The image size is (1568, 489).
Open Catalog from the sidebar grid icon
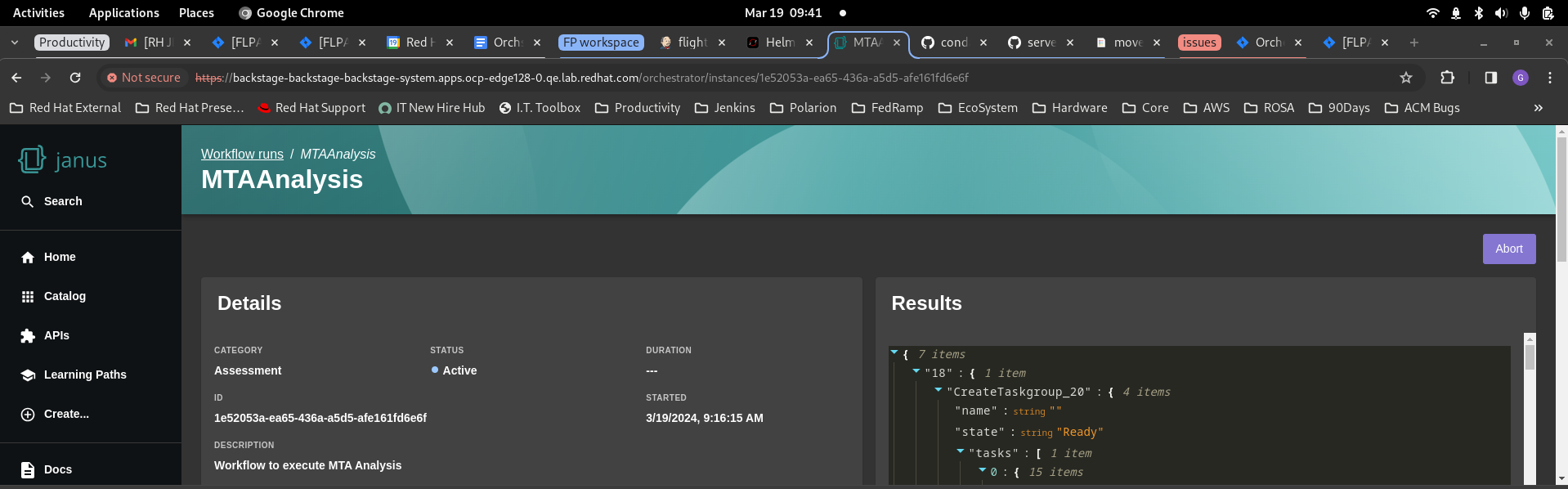click(28, 297)
